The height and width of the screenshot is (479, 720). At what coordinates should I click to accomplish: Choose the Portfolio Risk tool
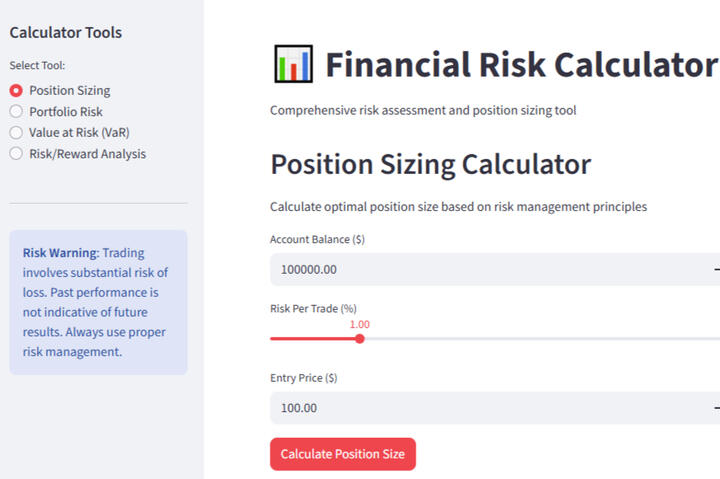click(16, 112)
